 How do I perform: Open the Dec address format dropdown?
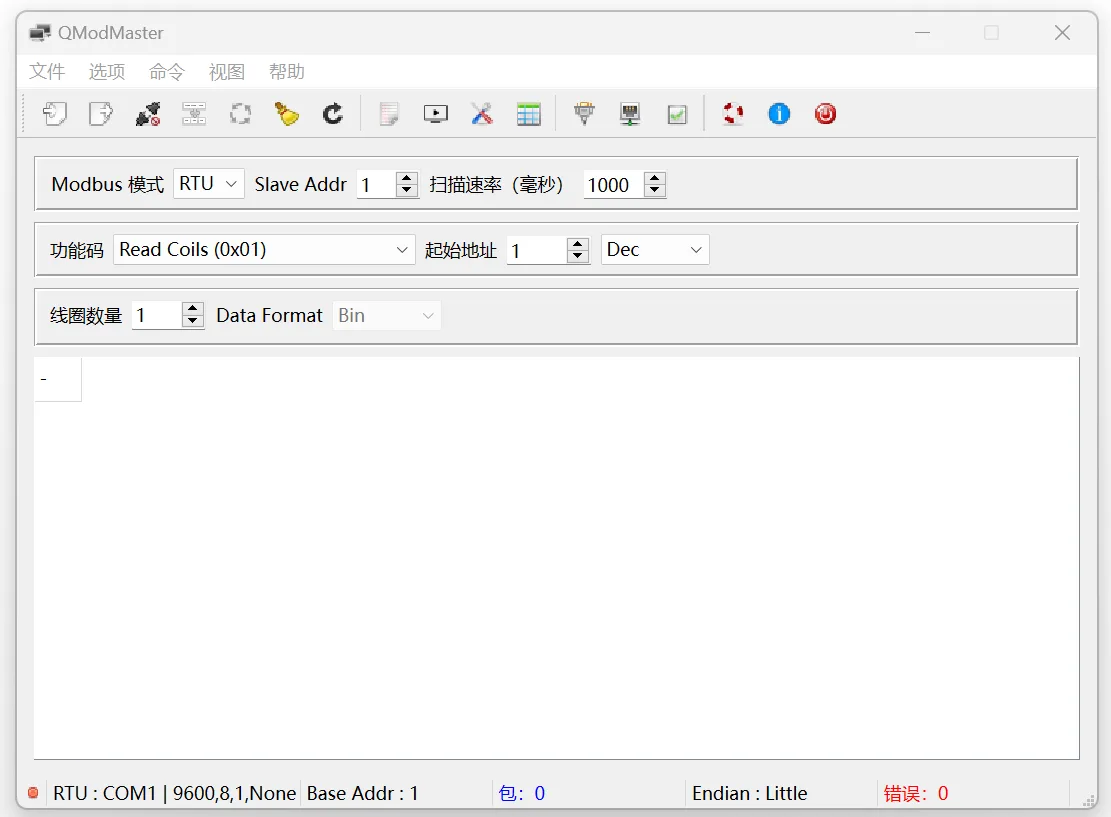[x=655, y=249]
